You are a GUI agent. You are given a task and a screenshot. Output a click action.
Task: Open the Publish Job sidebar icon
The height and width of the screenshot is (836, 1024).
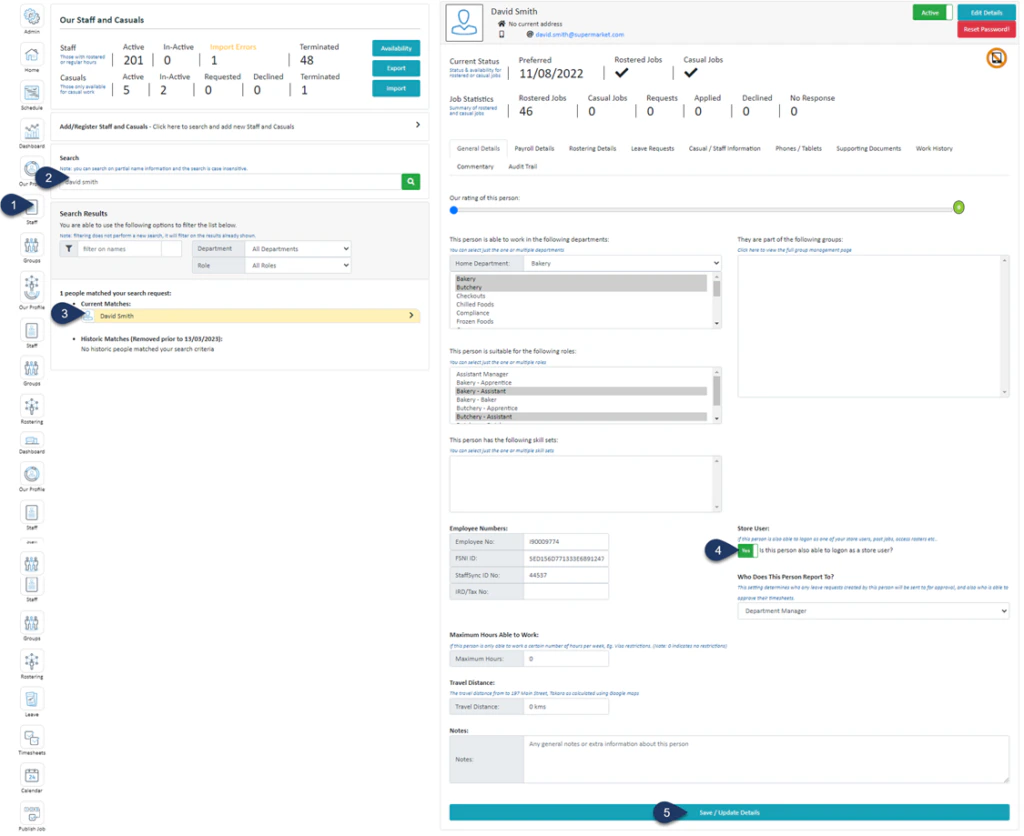tap(31, 814)
